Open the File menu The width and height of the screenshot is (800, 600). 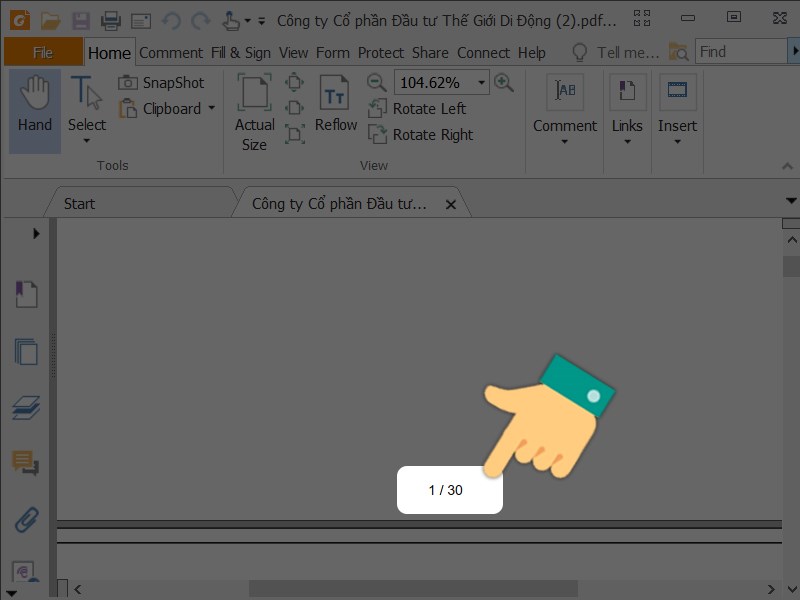tap(43, 52)
